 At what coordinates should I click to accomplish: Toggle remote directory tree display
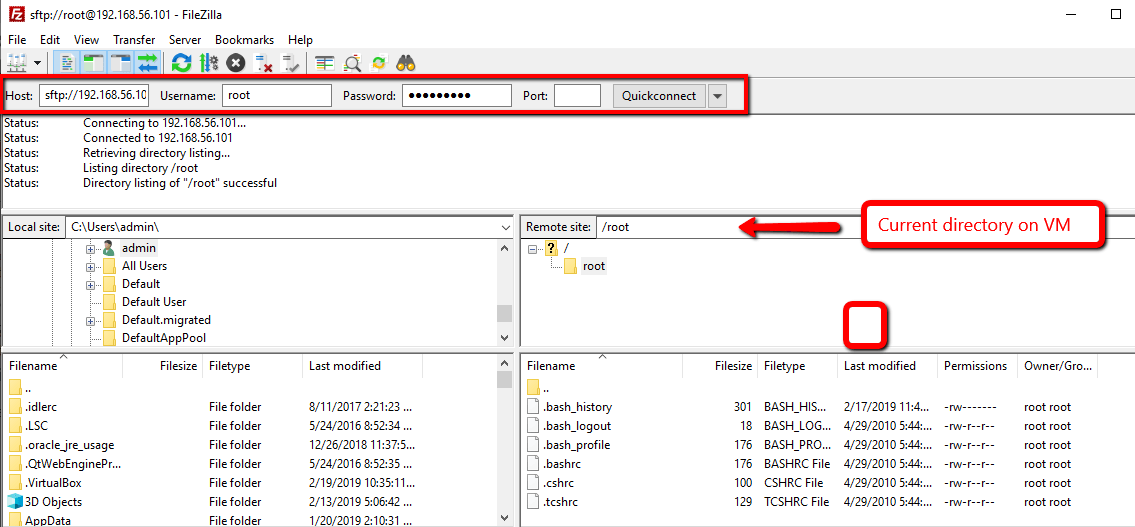point(121,64)
